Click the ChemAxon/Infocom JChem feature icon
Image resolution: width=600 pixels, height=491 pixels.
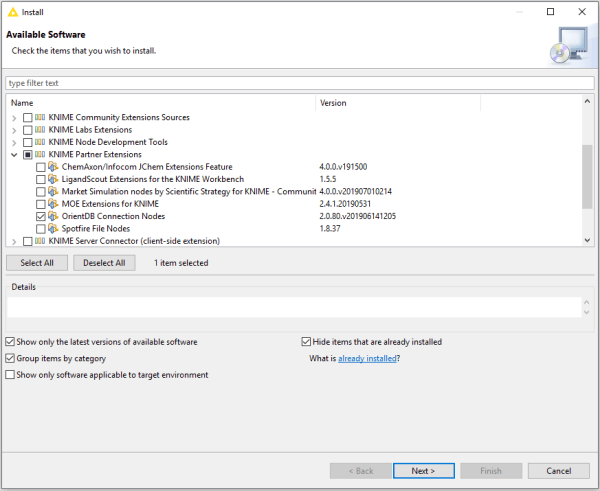click(53, 167)
